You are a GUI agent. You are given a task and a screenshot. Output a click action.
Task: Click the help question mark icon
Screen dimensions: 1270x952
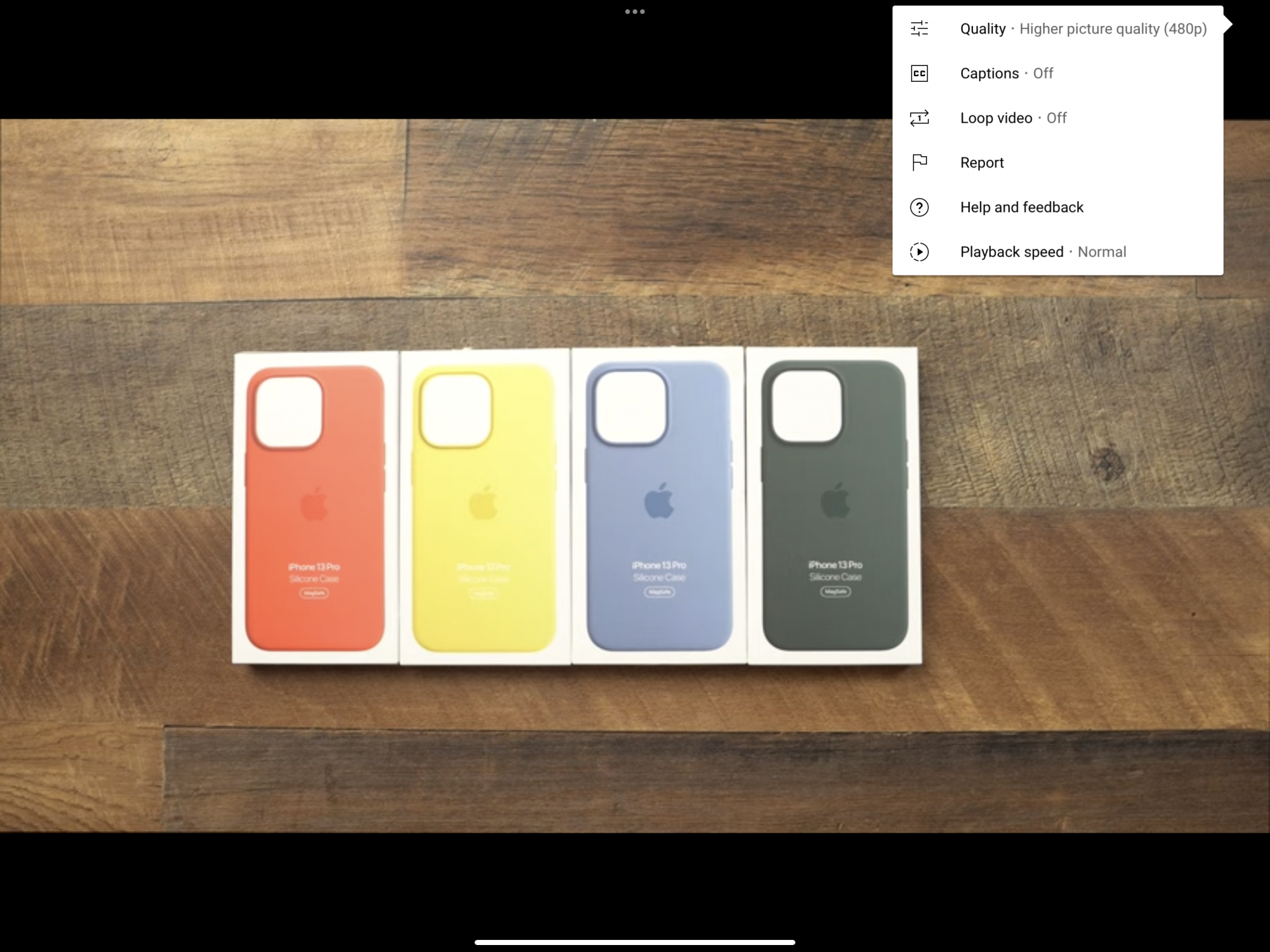click(919, 208)
